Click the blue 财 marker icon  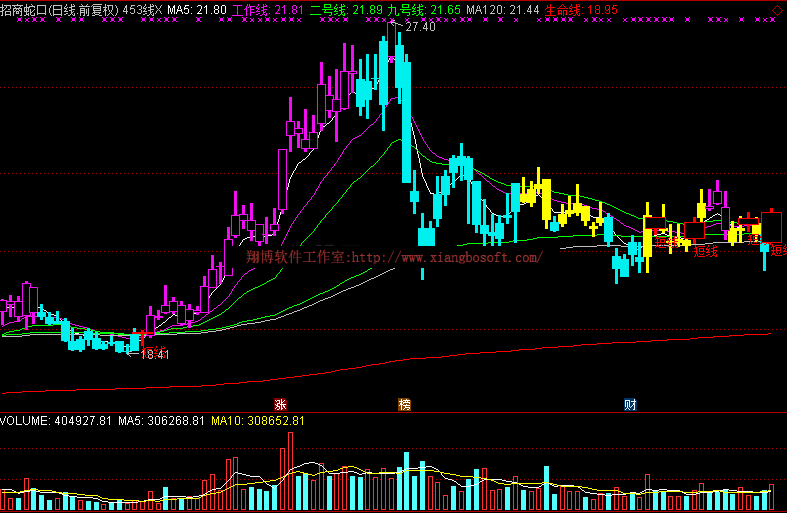click(630, 405)
